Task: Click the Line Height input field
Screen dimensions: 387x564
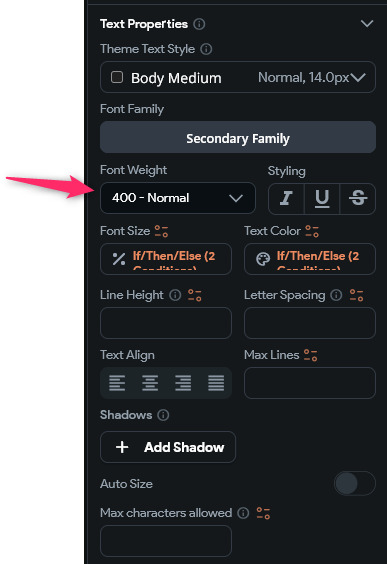Action: point(166,323)
